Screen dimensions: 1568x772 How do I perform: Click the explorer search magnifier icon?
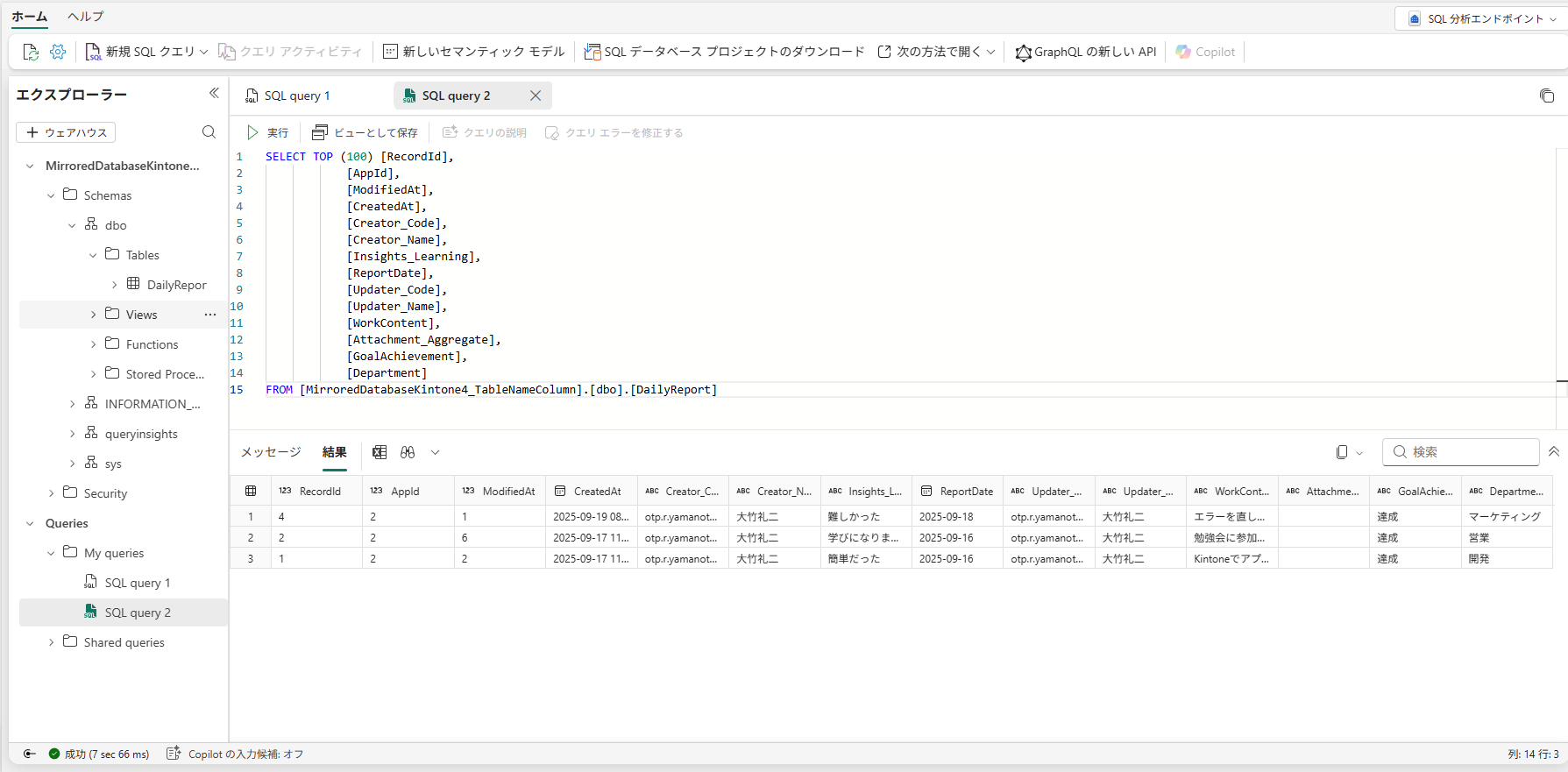[209, 132]
